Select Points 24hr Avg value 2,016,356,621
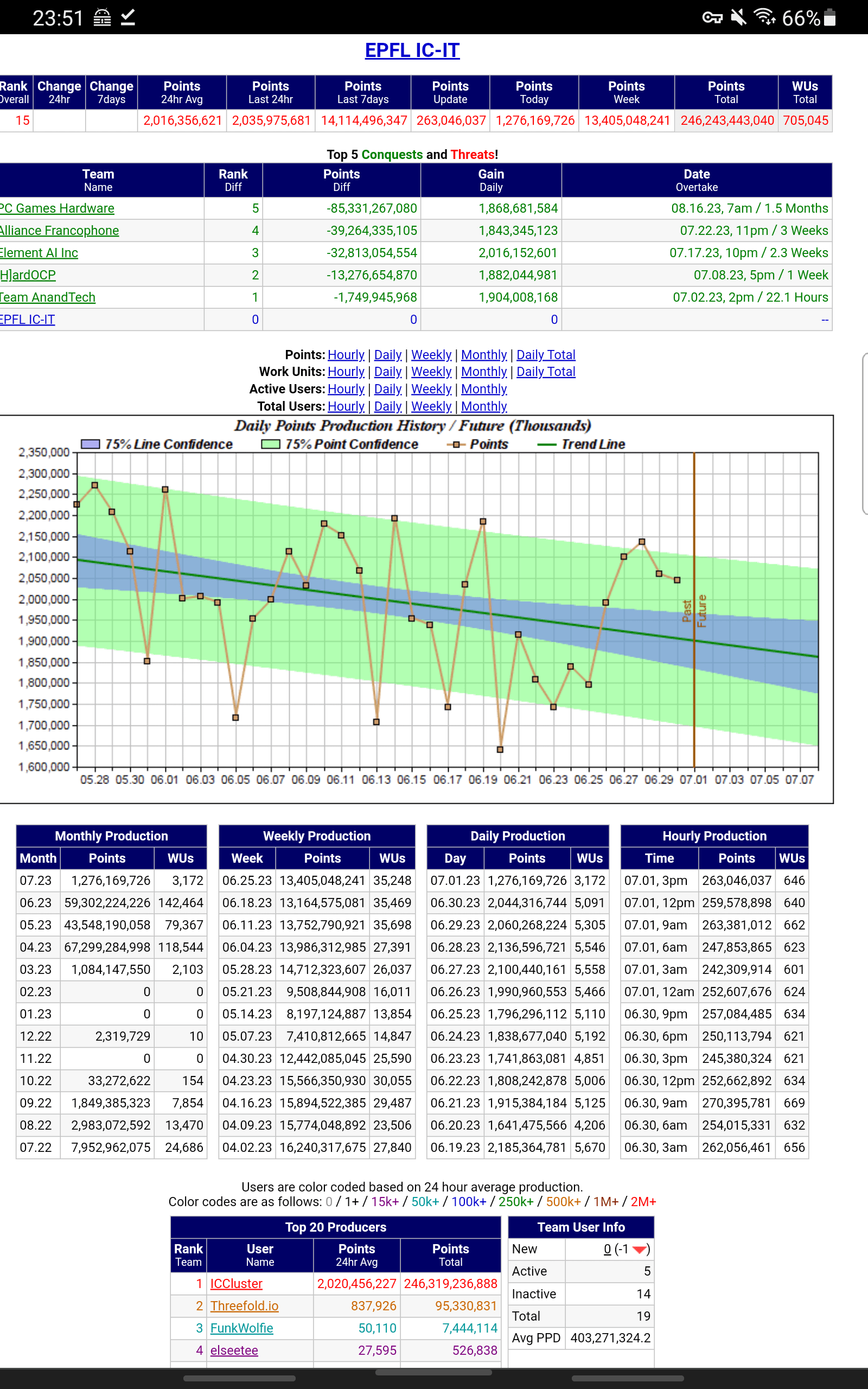Screen dimensions: 868x1389 click(183, 120)
